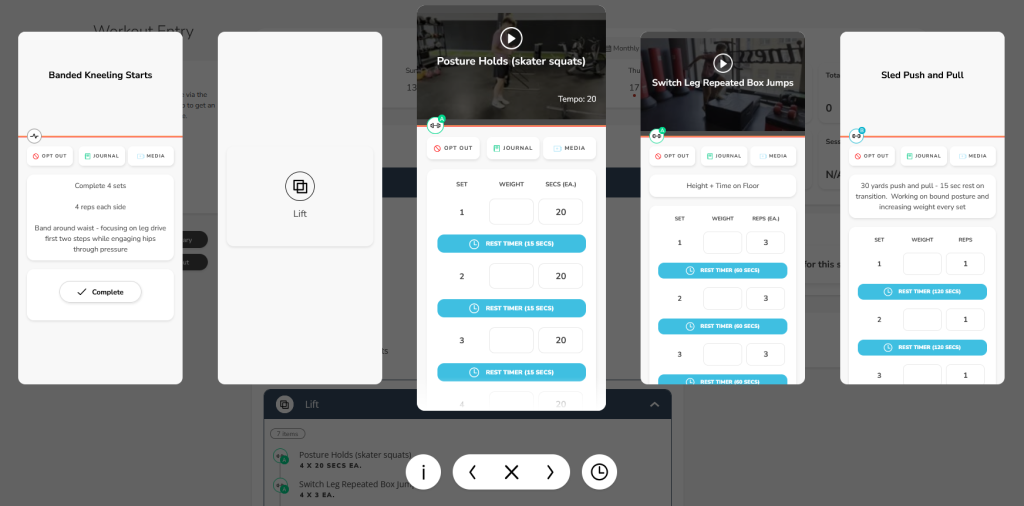Click the Lift stack icon in the Lift card

pyautogui.click(x=300, y=187)
